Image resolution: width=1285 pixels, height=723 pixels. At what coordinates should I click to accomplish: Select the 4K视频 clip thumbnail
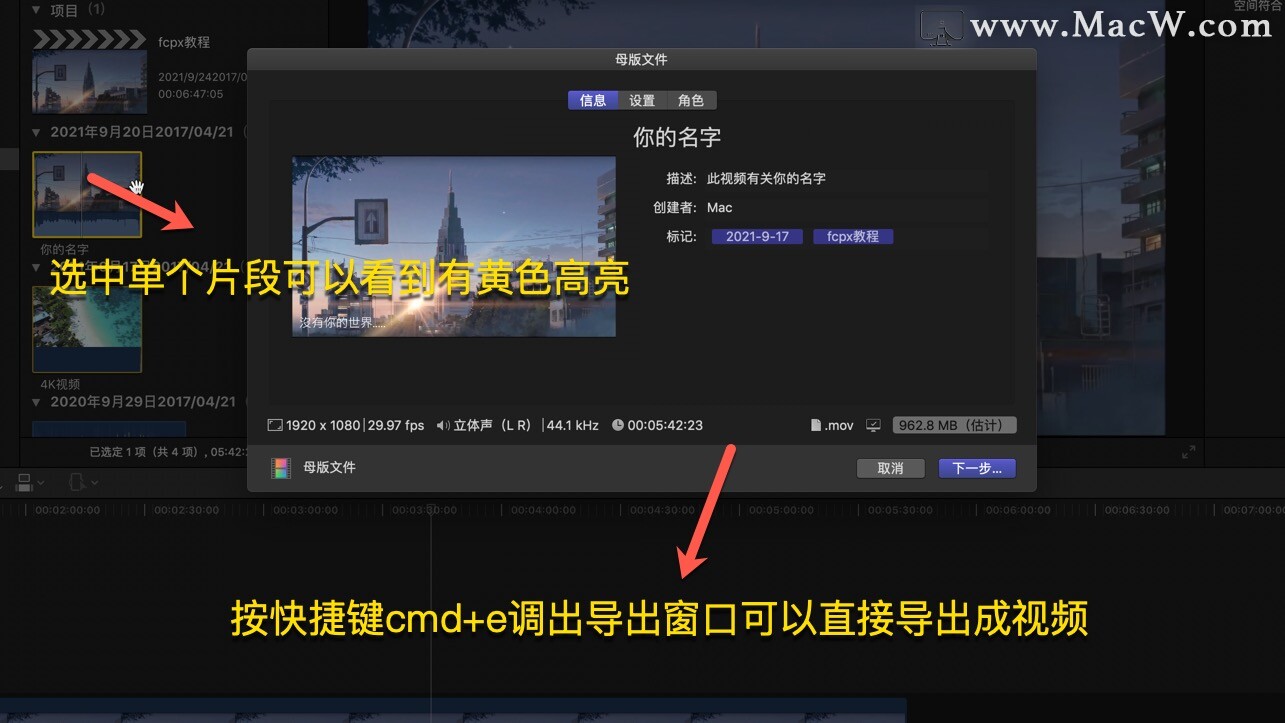click(x=87, y=329)
